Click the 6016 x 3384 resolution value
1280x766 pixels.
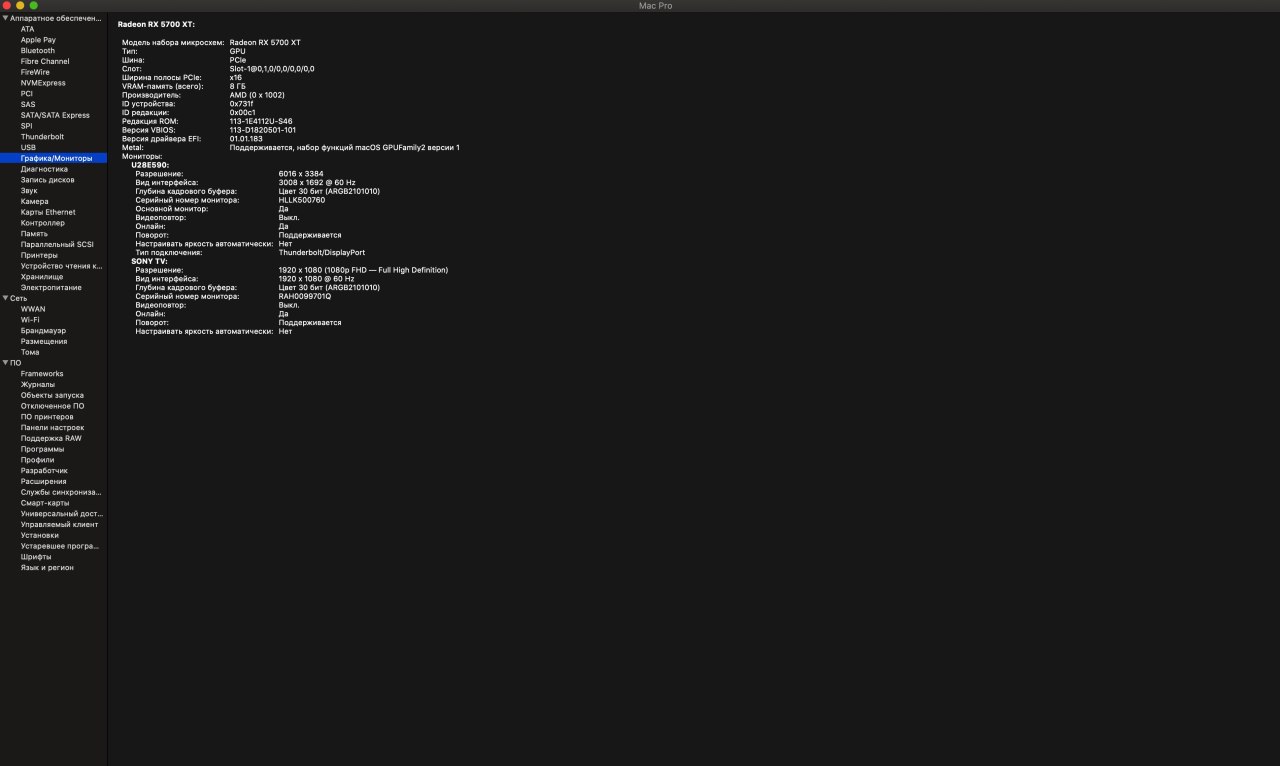301,174
